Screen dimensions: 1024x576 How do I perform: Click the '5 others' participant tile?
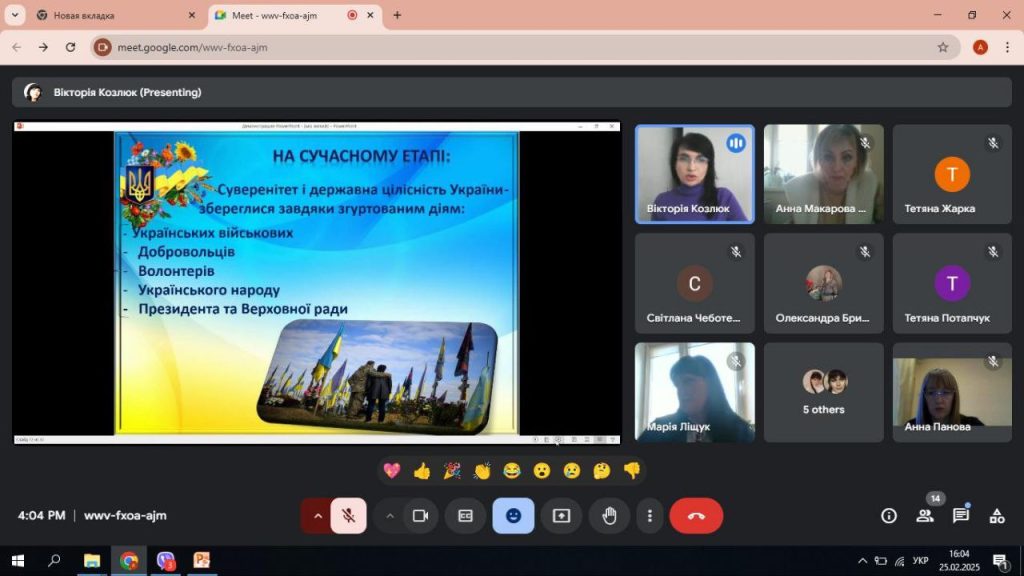click(823, 393)
